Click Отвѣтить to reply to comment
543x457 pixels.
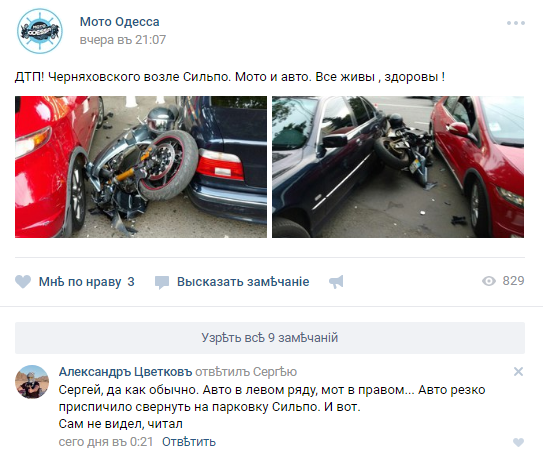click(189, 442)
